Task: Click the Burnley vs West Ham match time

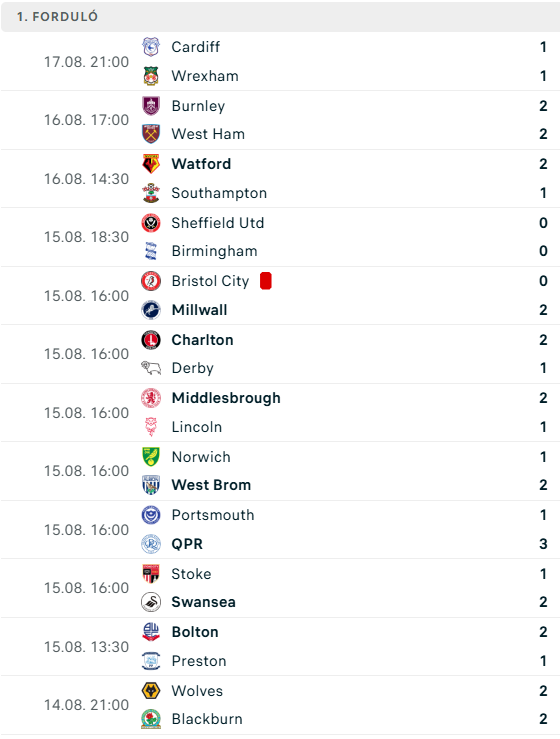Action: (x=86, y=120)
